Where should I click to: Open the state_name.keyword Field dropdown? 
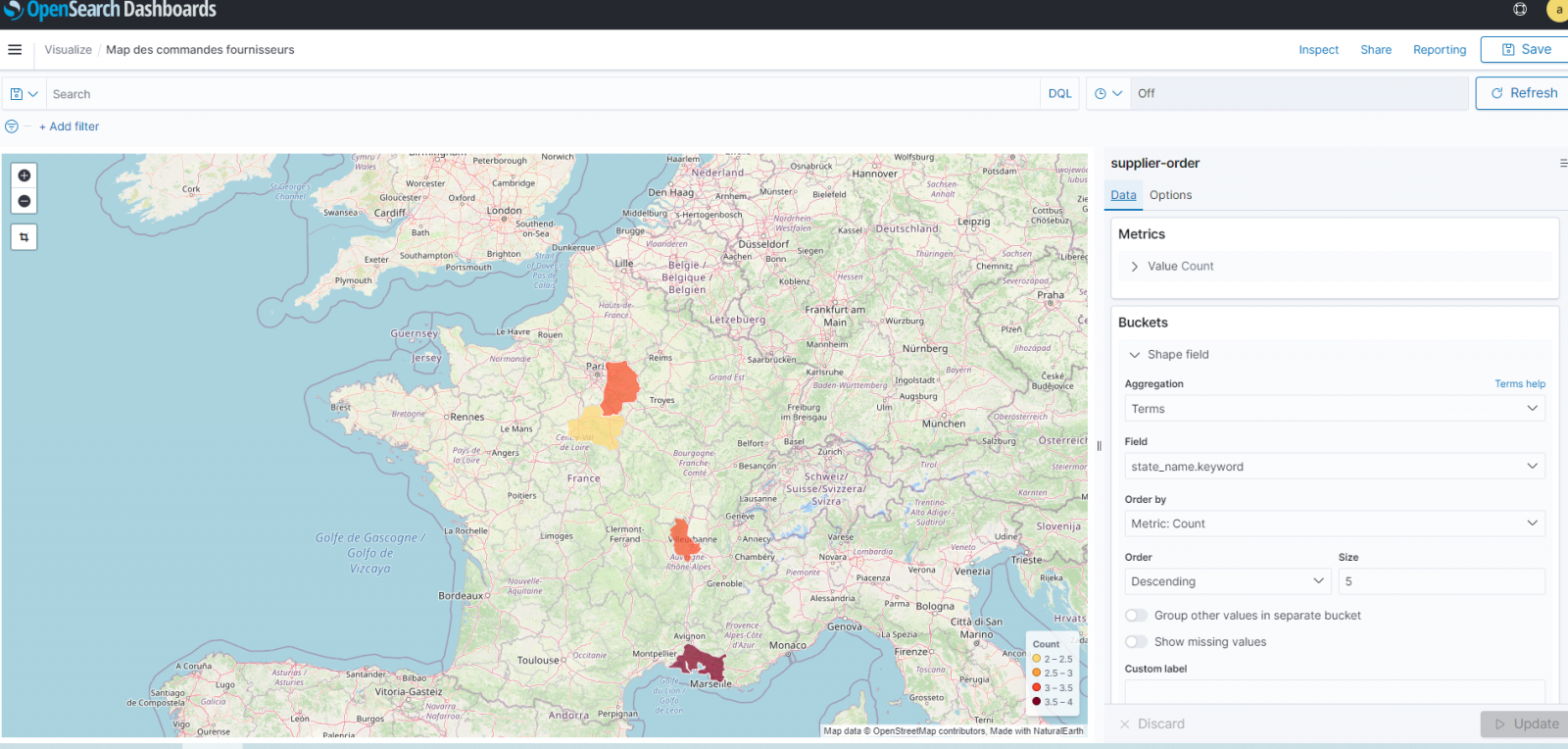[x=1334, y=467]
